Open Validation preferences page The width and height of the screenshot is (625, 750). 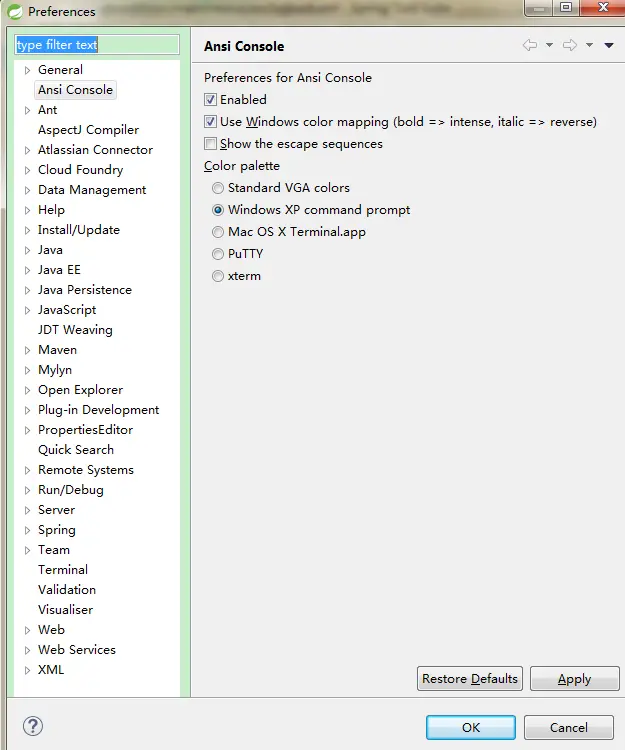pos(67,590)
